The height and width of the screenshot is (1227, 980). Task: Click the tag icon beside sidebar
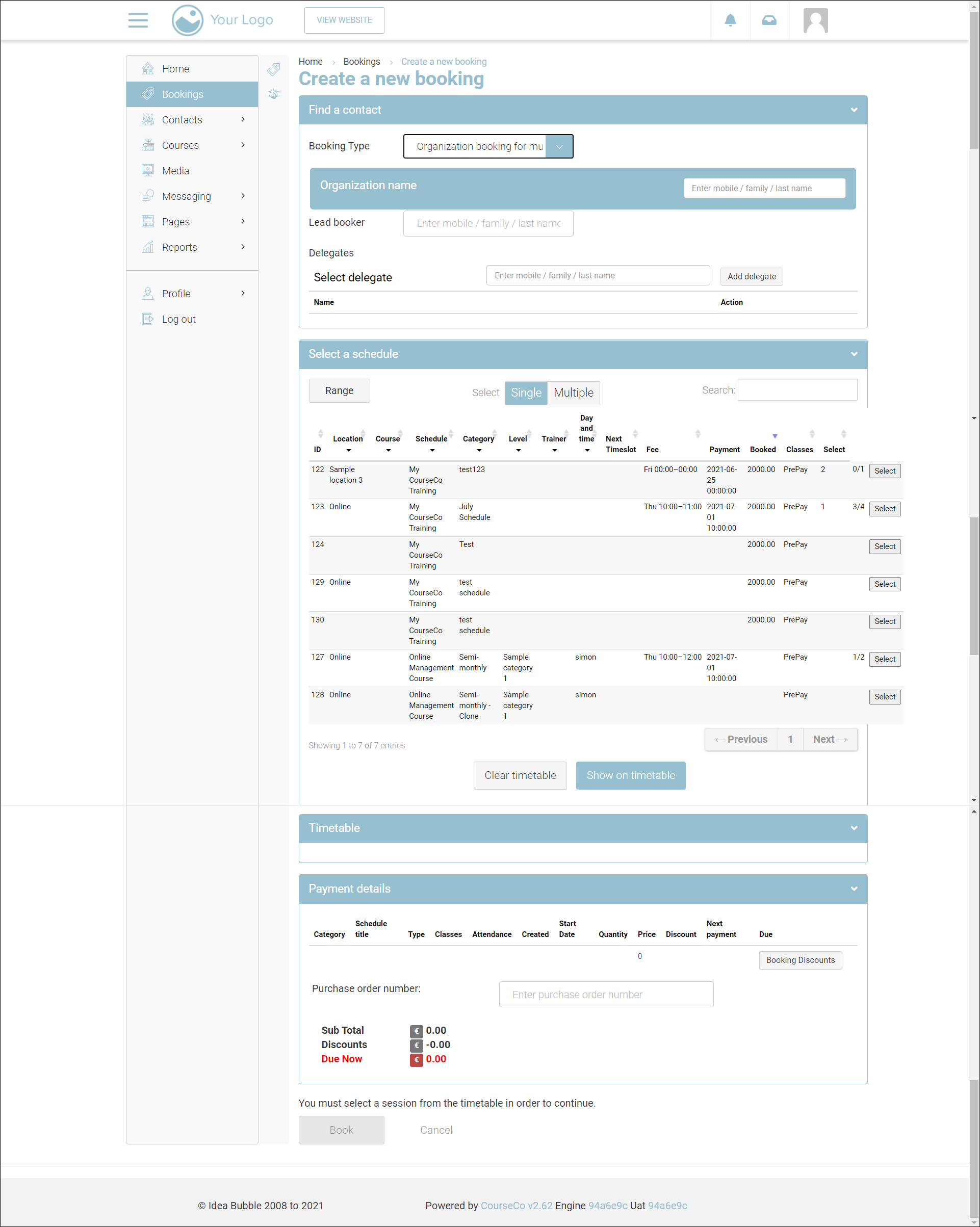[274, 69]
